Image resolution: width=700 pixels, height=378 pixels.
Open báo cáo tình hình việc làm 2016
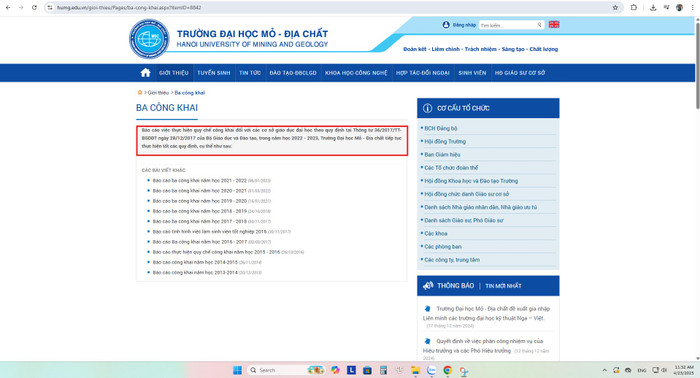coord(209,232)
